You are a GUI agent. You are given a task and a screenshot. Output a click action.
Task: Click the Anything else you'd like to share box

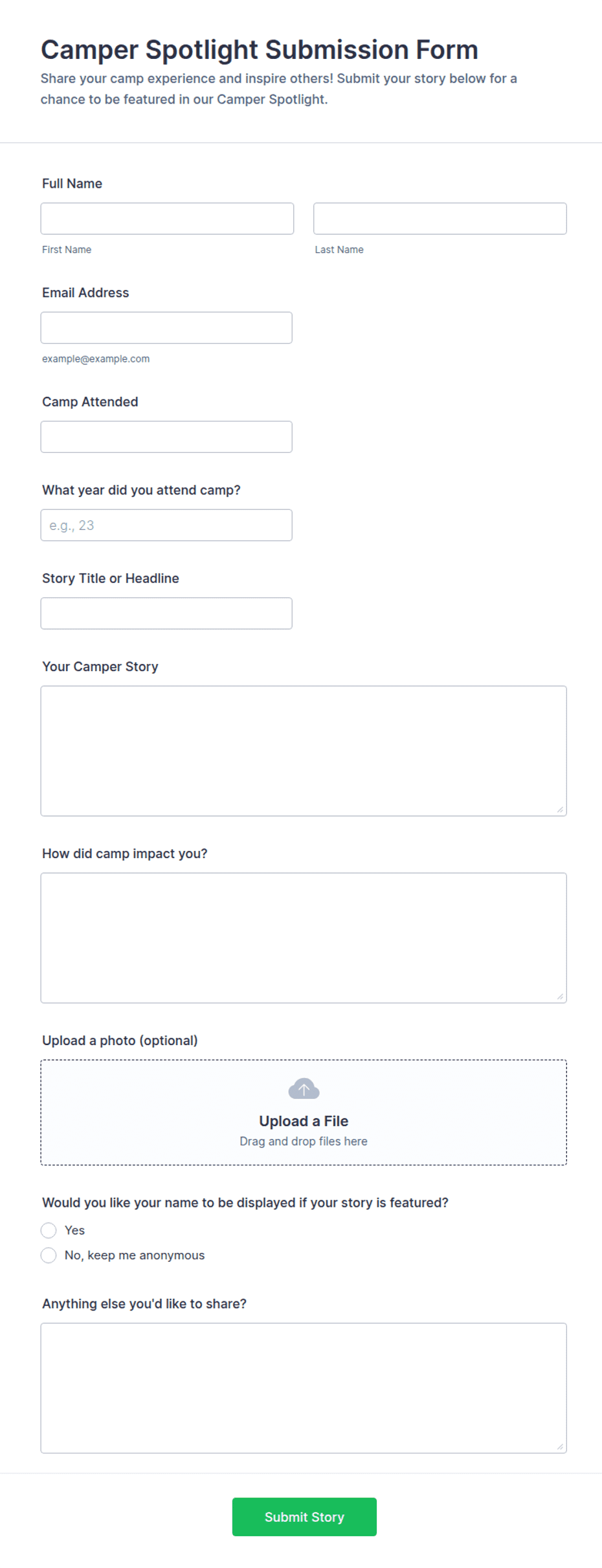(x=304, y=1388)
